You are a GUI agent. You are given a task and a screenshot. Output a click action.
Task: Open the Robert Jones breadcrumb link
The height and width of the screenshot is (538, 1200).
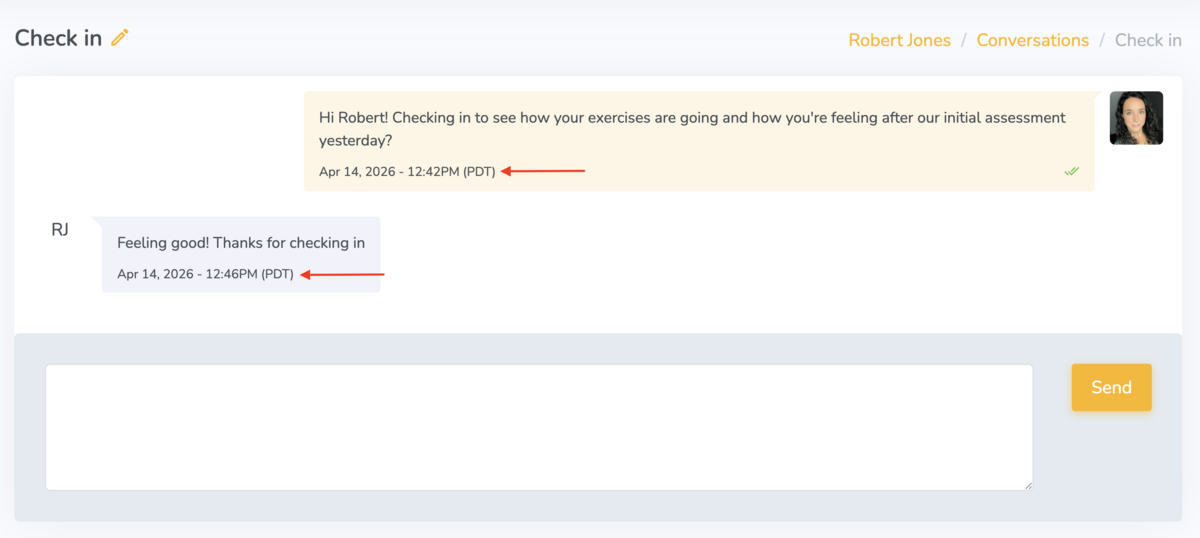[x=899, y=41]
